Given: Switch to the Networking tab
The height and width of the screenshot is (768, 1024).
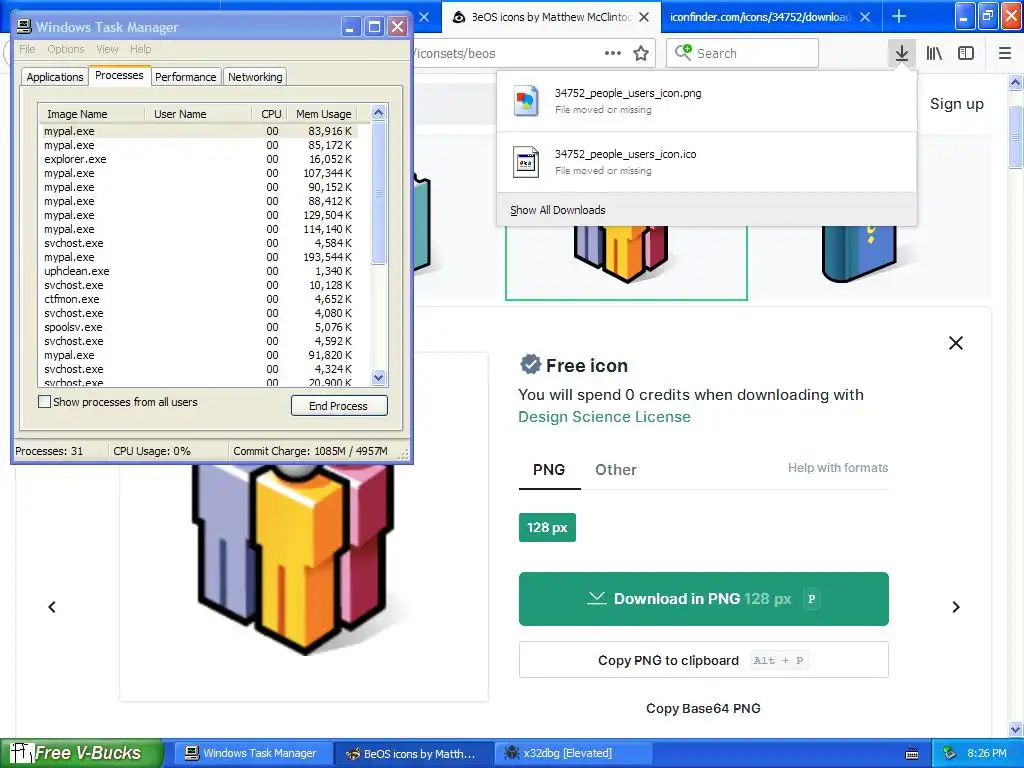Looking at the screenshot, I should tap(255, 77).
